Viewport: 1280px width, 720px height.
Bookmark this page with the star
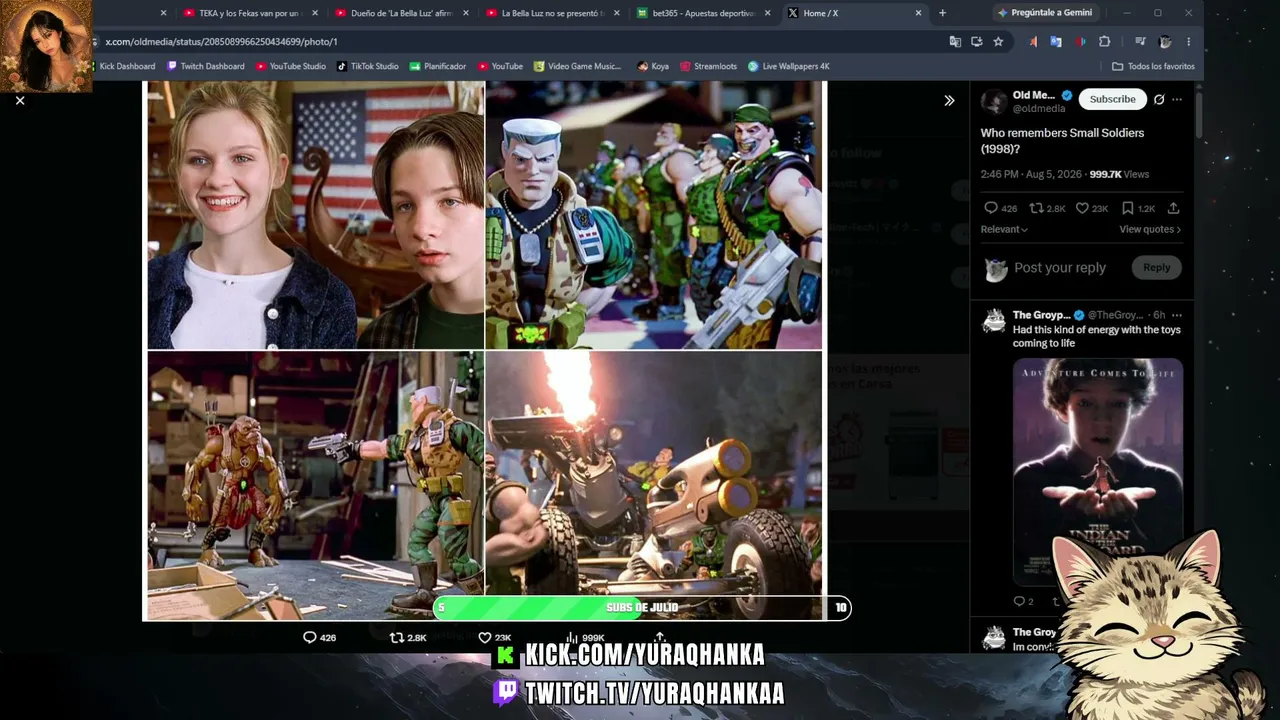[x=998, y=42]
